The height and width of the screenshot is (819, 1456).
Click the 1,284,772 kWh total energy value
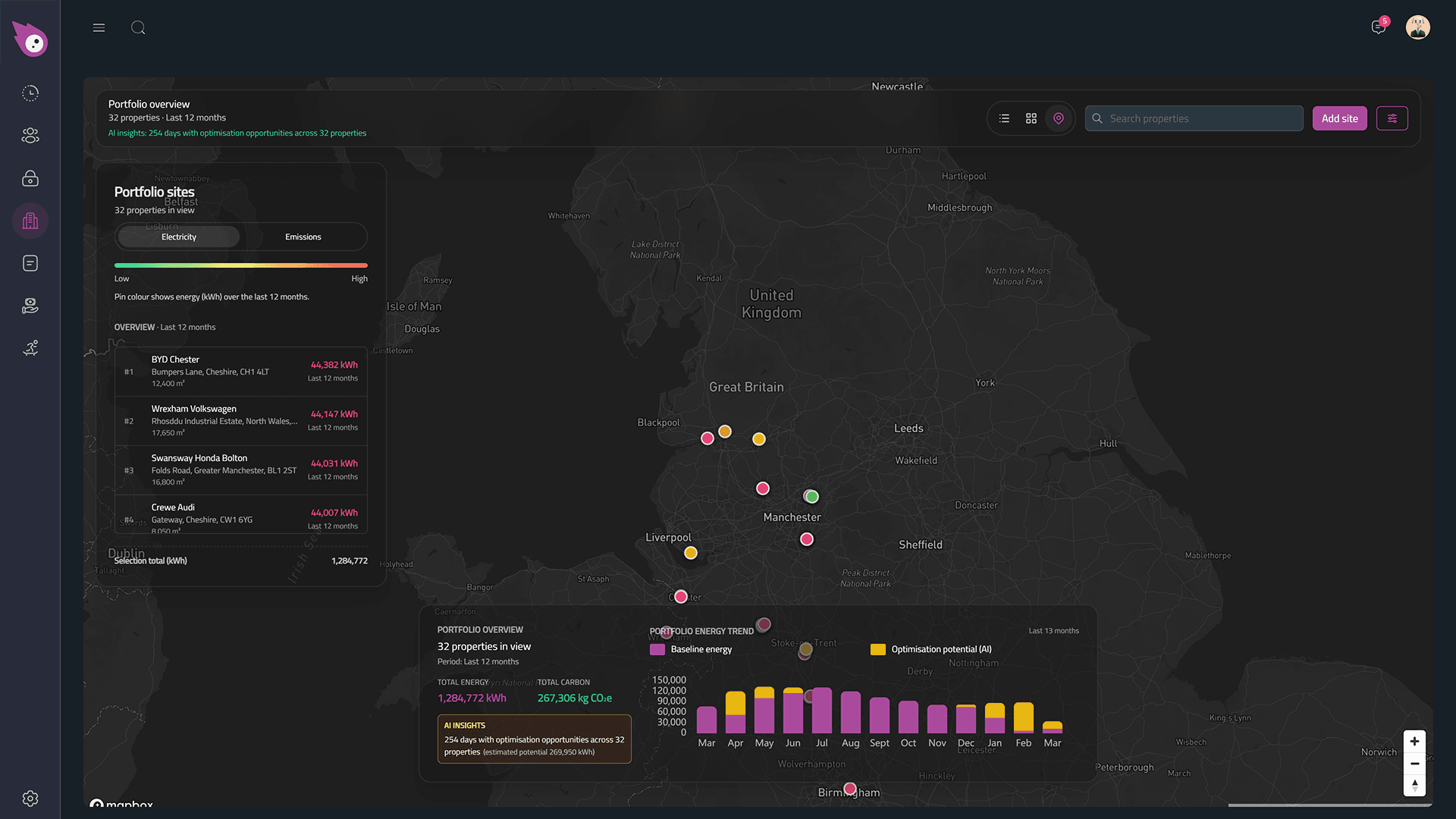pyautogui.click(x=472, y=698)
